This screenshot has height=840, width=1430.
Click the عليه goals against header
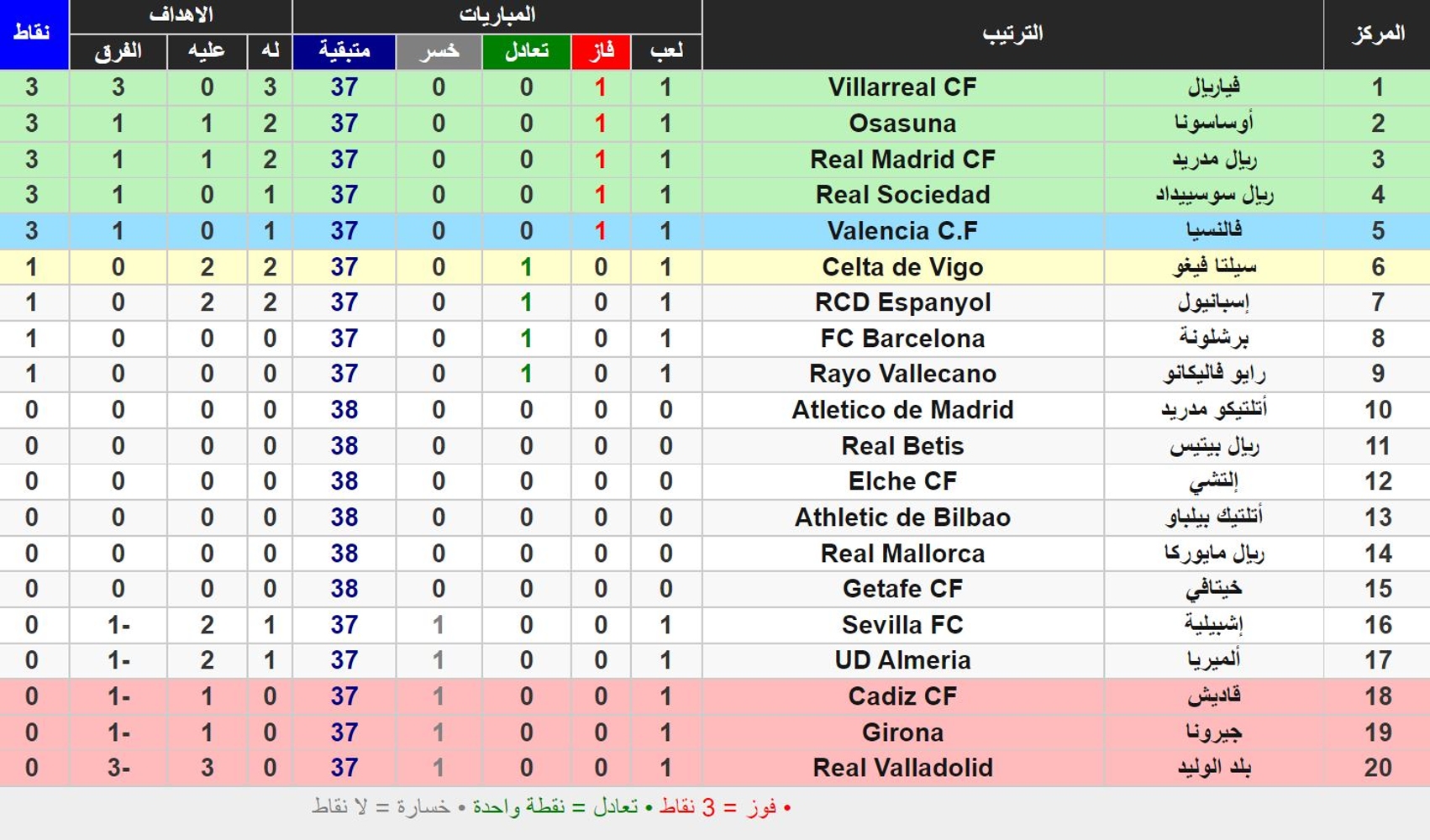[x=207, y=52]
